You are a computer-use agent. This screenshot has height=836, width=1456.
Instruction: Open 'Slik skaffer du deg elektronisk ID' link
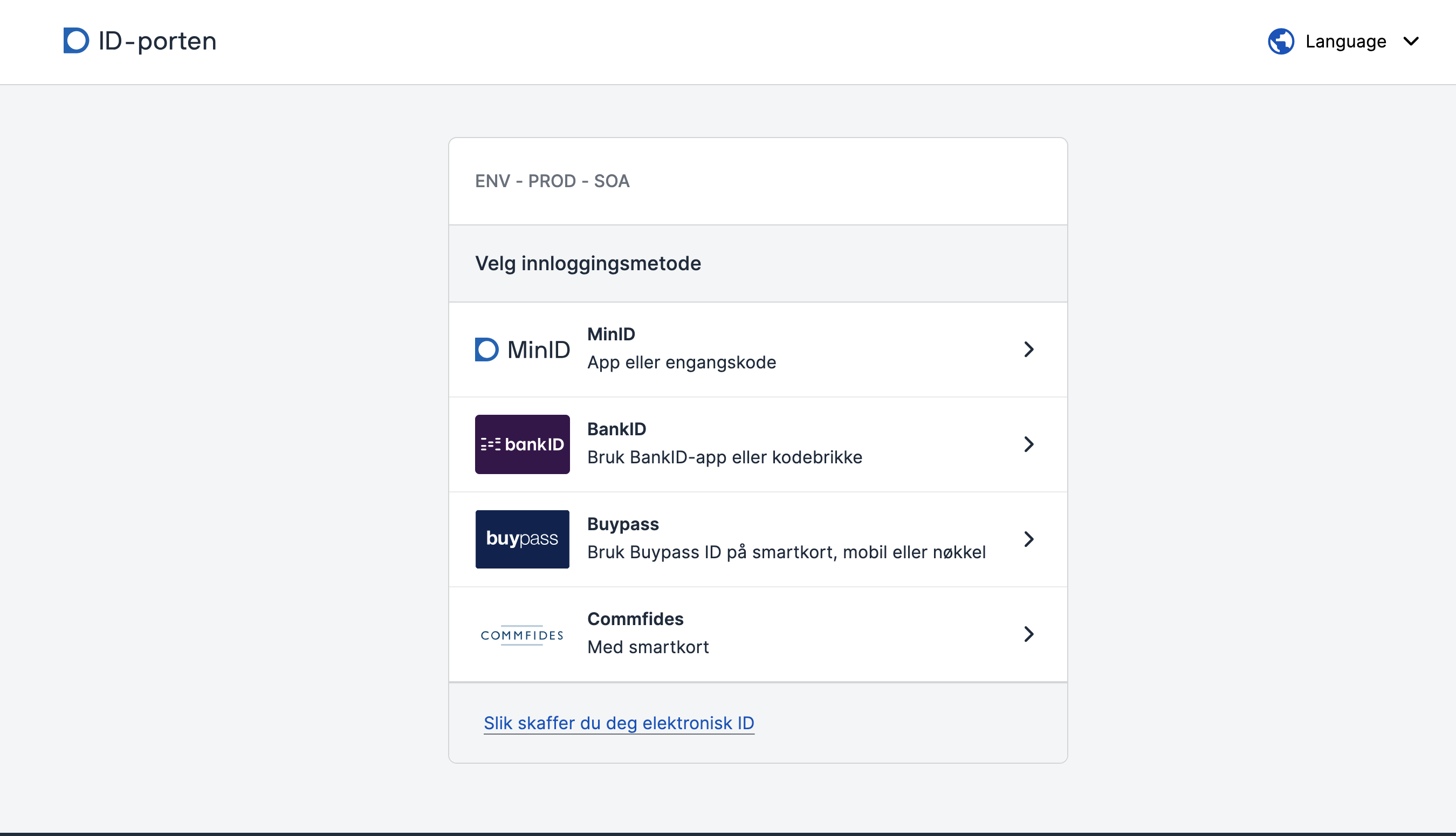point(619,723)
